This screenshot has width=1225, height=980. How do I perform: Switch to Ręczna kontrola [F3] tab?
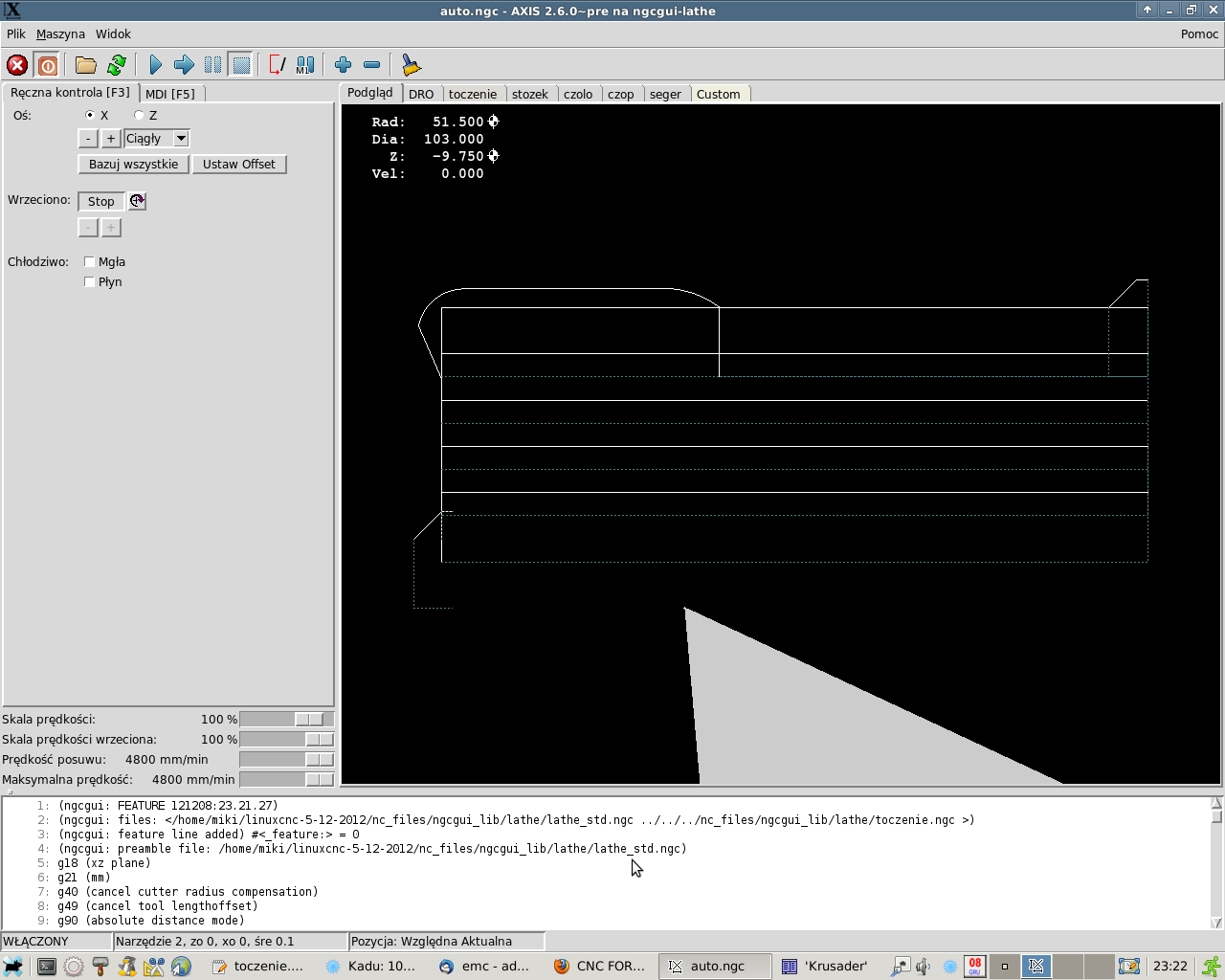(71, 93)
